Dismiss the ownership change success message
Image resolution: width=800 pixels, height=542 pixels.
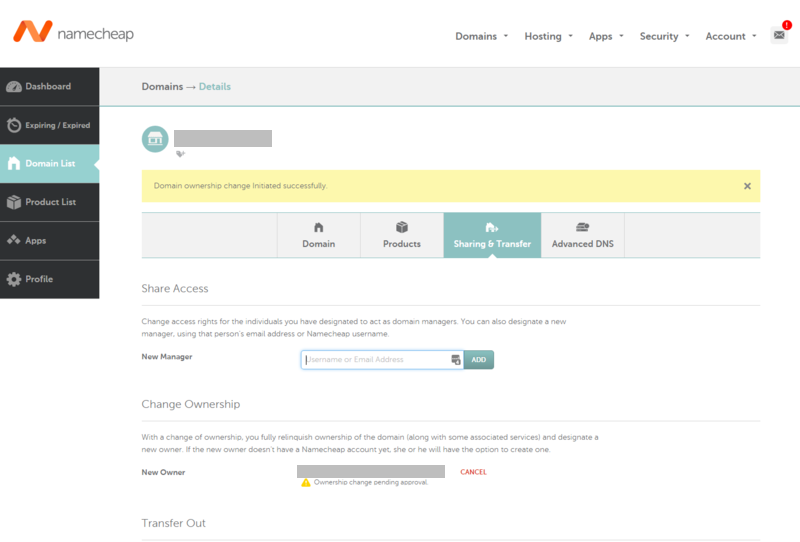tap(747, 186)
